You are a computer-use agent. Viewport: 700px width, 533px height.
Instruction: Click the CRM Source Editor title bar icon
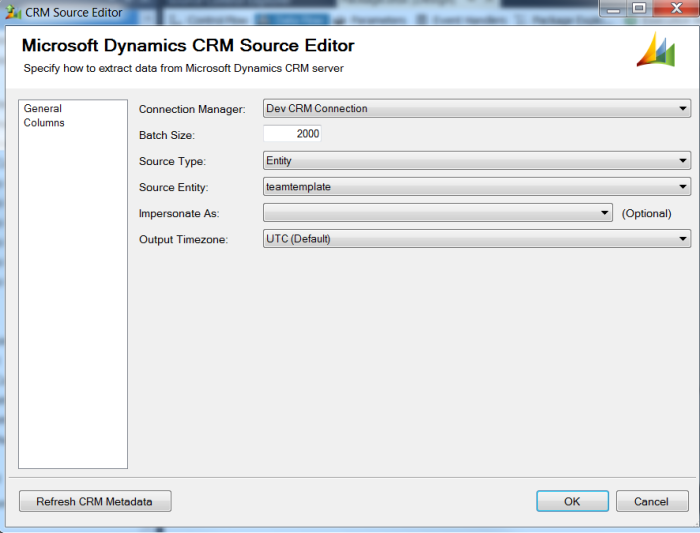pyautogui.click(x=11, y=12)
